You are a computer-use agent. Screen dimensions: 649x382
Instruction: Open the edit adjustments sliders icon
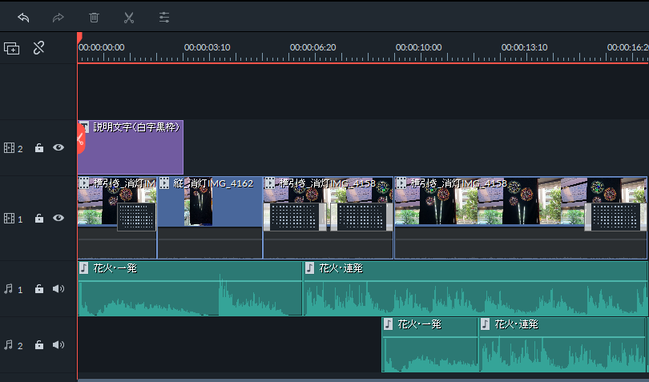click(x=164, y=17)
